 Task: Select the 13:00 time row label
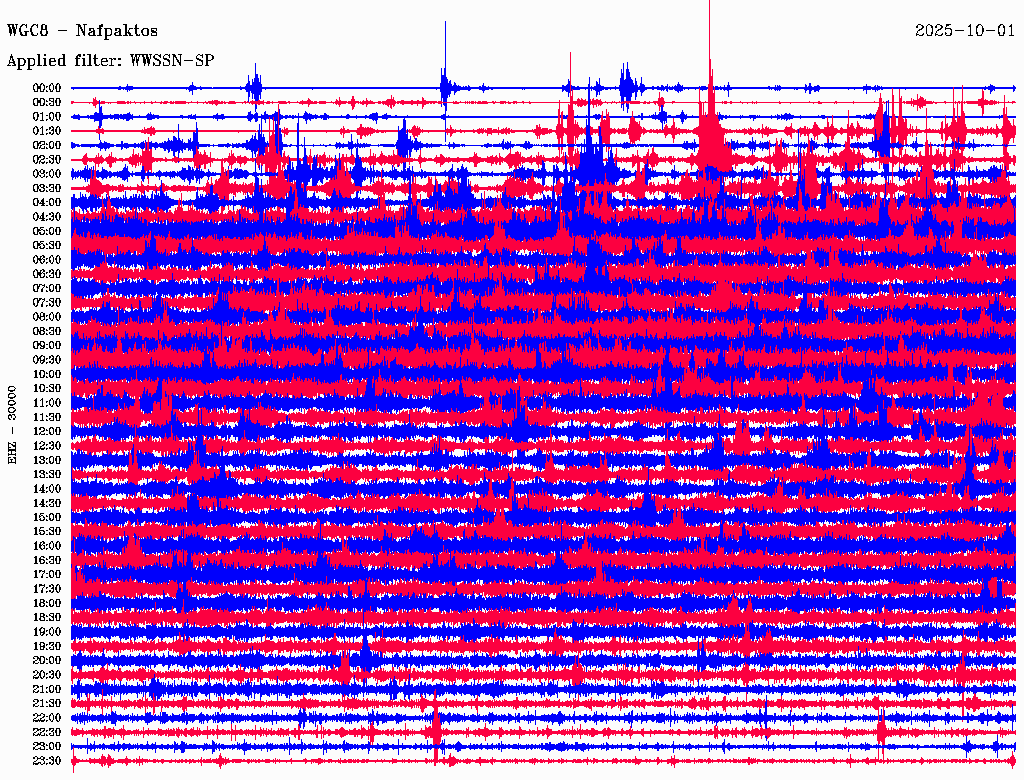(x=47, y=461)
